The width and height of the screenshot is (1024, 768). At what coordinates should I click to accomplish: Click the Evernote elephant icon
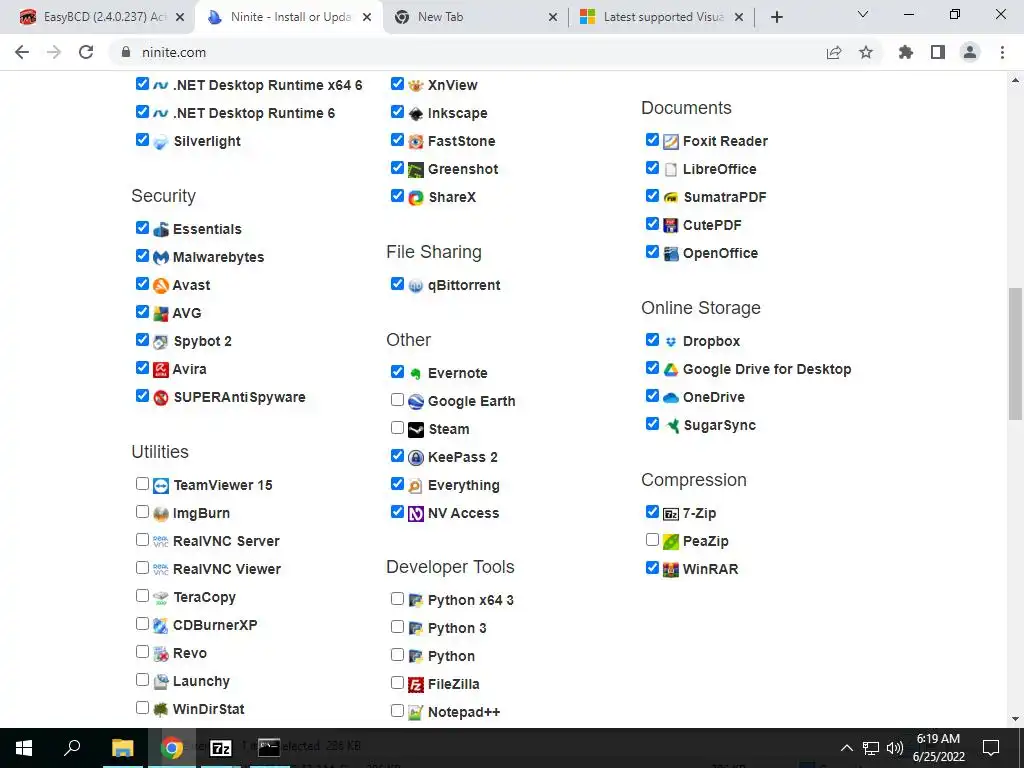tap(415, 374)
